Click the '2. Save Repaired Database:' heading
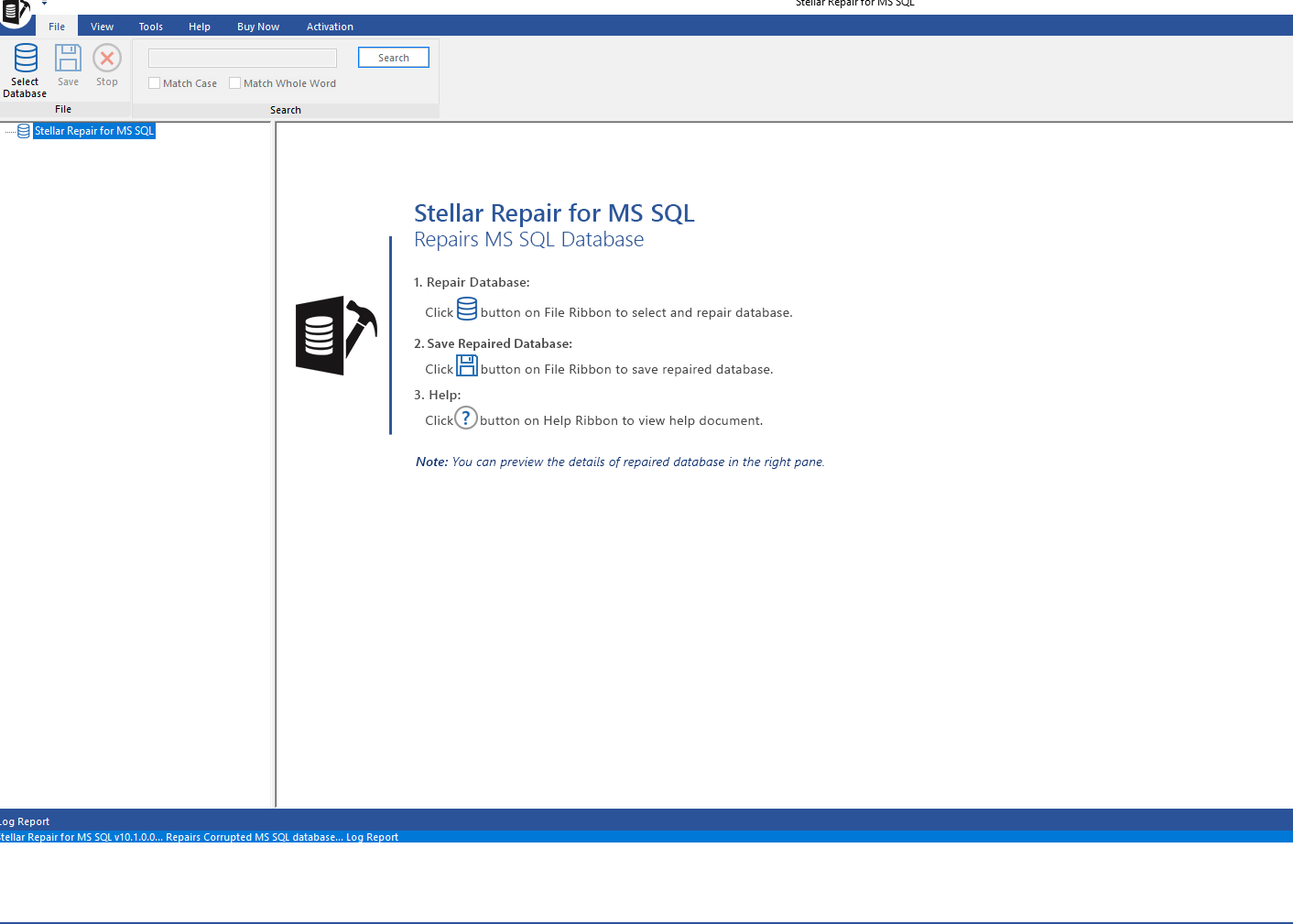The height and width of the screenshot is (924, 1293). tap(493, 343)
